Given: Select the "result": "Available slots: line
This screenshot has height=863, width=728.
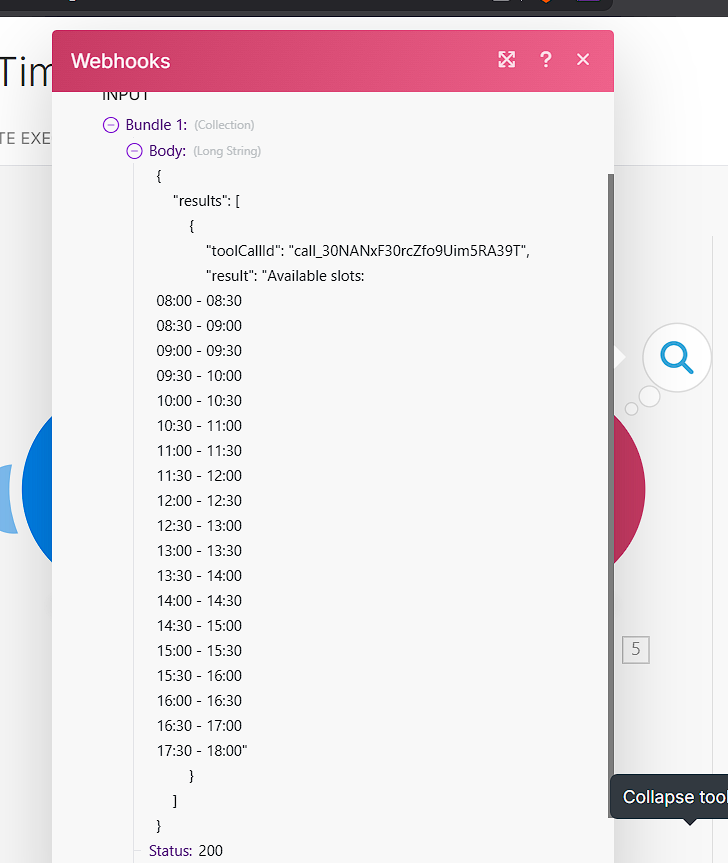Looking at the screenshot, I should click(285, 276).
